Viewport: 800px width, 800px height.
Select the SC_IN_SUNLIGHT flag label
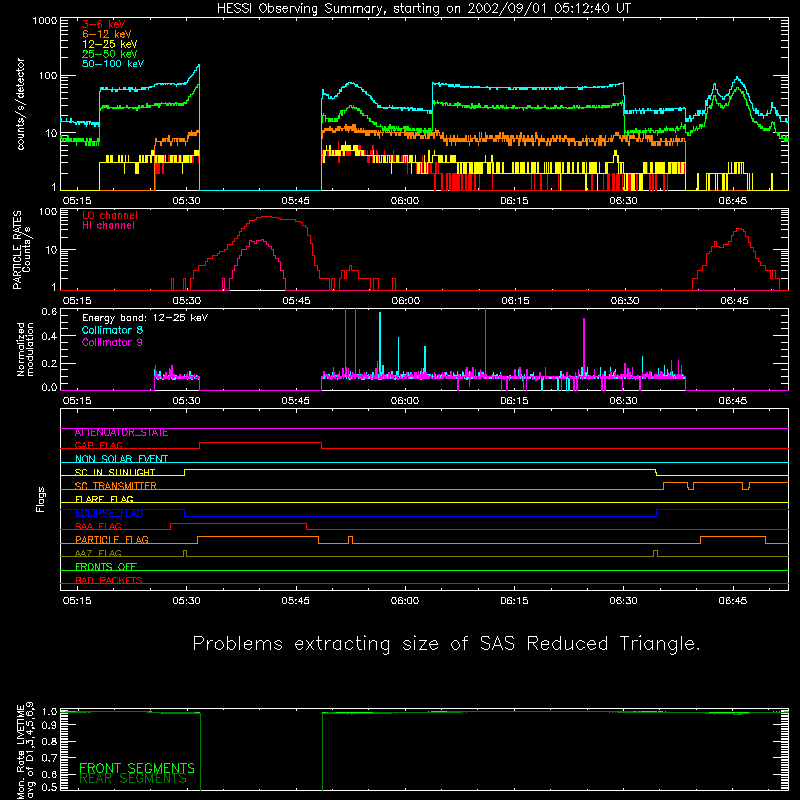coord(115,472)
